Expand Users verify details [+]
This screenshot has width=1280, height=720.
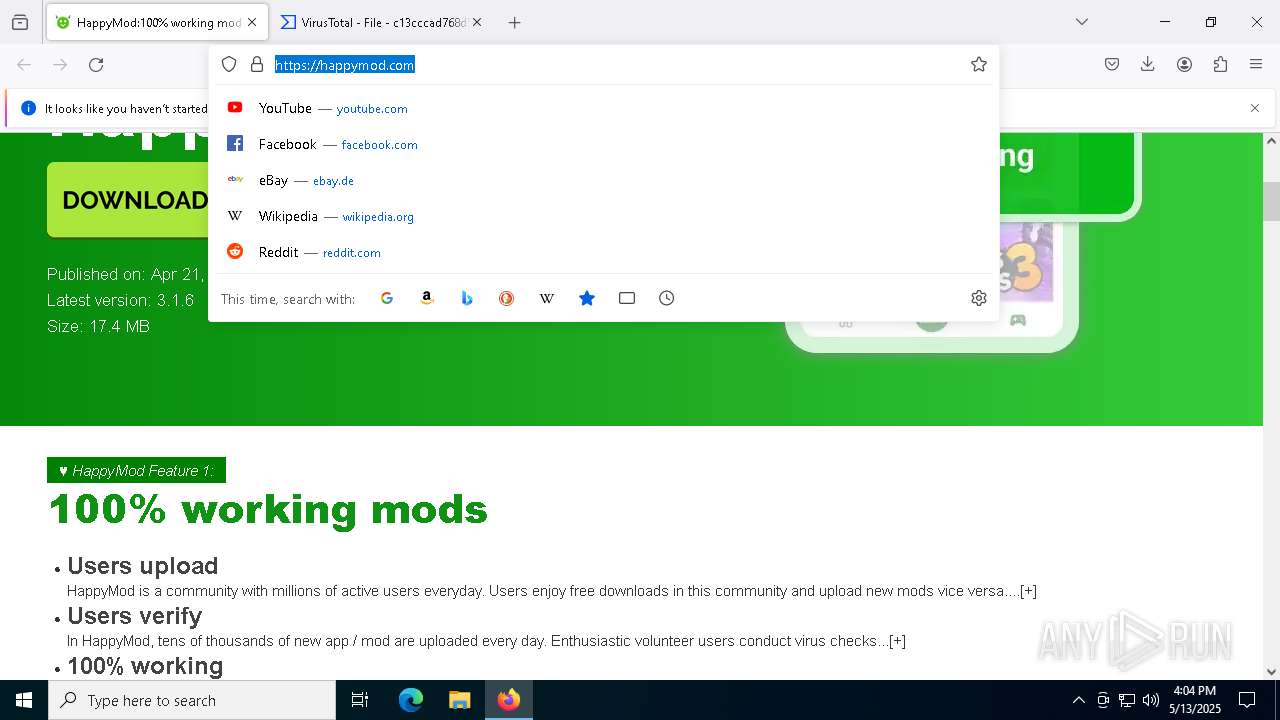click(x=897, y=641)
